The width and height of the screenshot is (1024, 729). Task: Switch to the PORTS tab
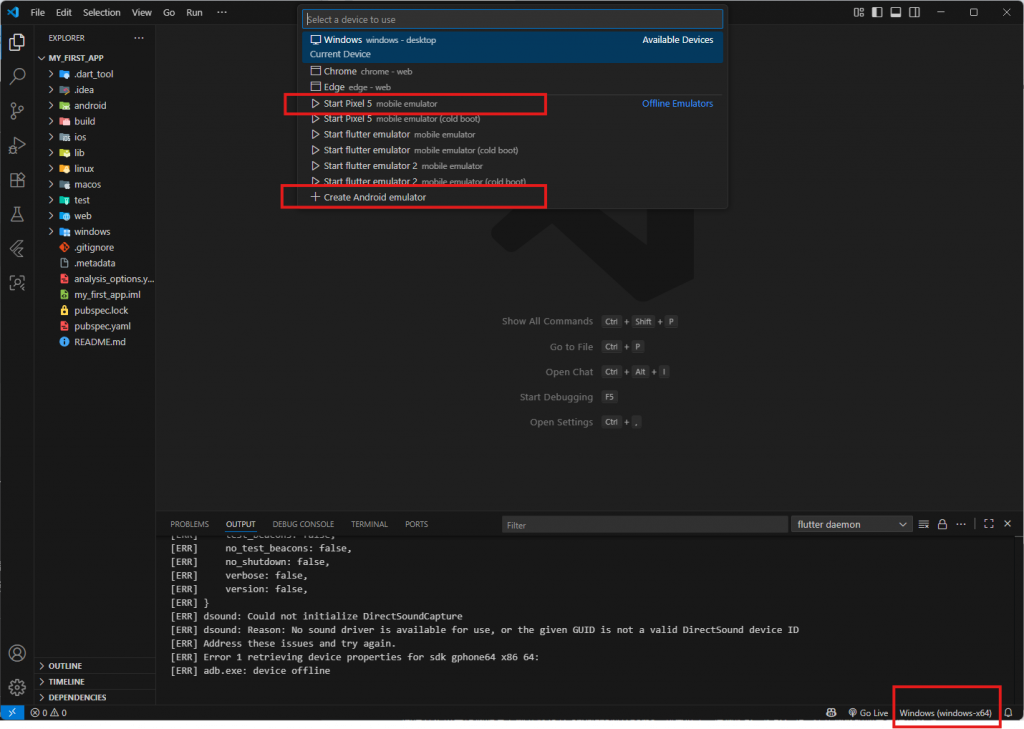point(416,525)
